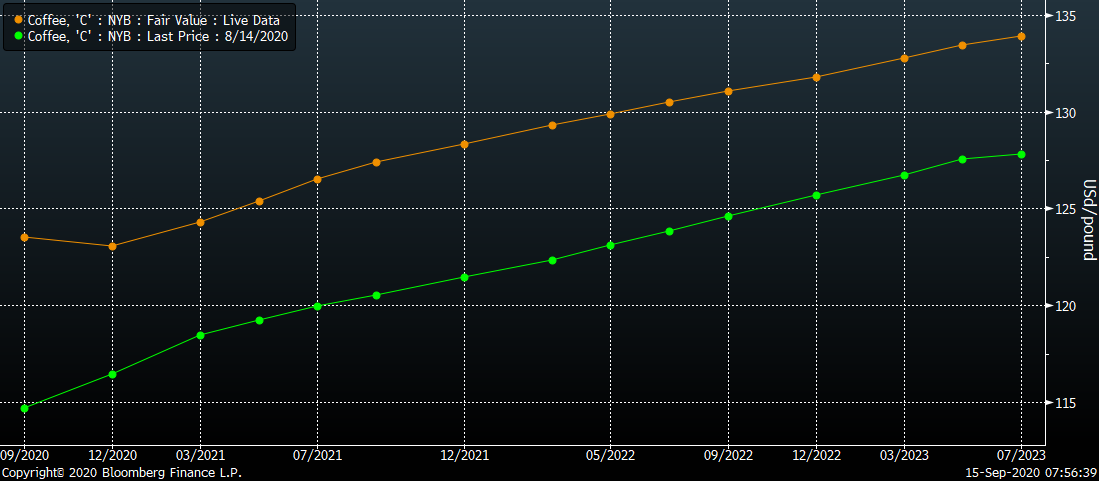Click the orange data point at 03/2023
1099x481 pixels.
coord(904,58)
